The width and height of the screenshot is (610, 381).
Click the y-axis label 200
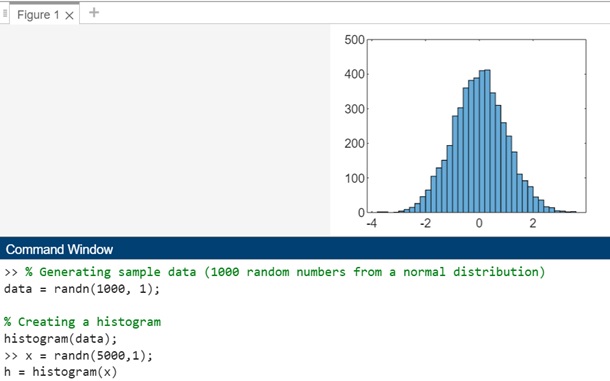click(354, 144)
